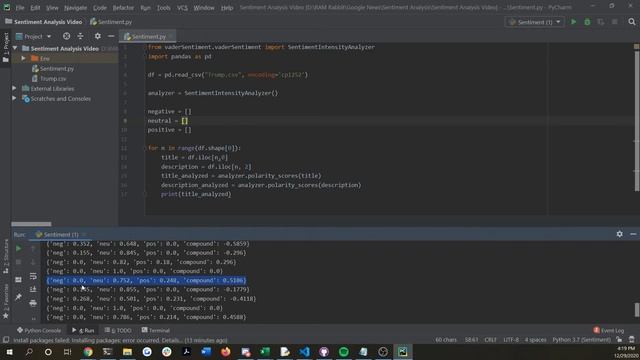Click the editor vertical scrollbar
This screenshot has width=640, height=360.
637,120
